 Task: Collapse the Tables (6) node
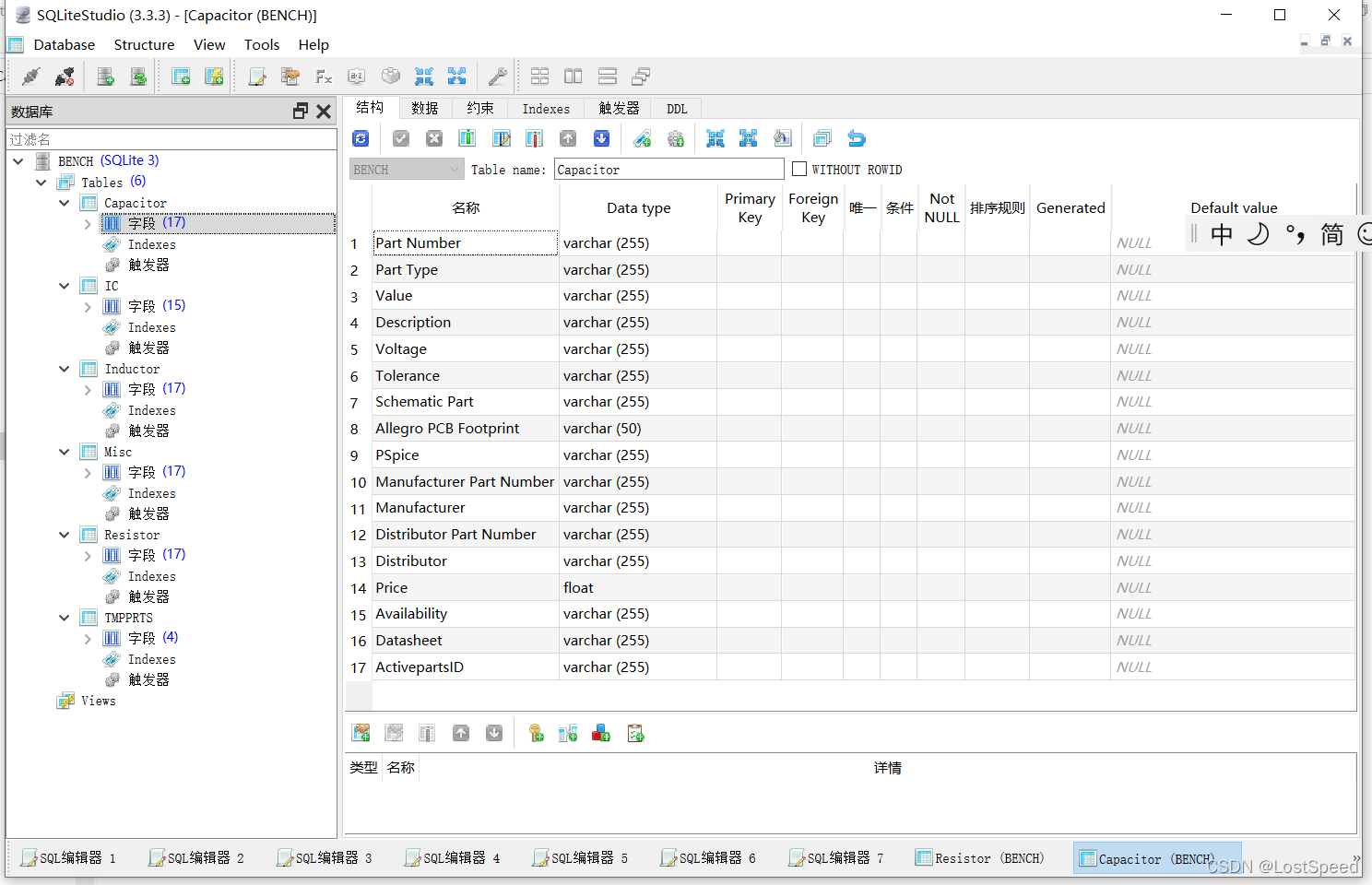point(41,183)
